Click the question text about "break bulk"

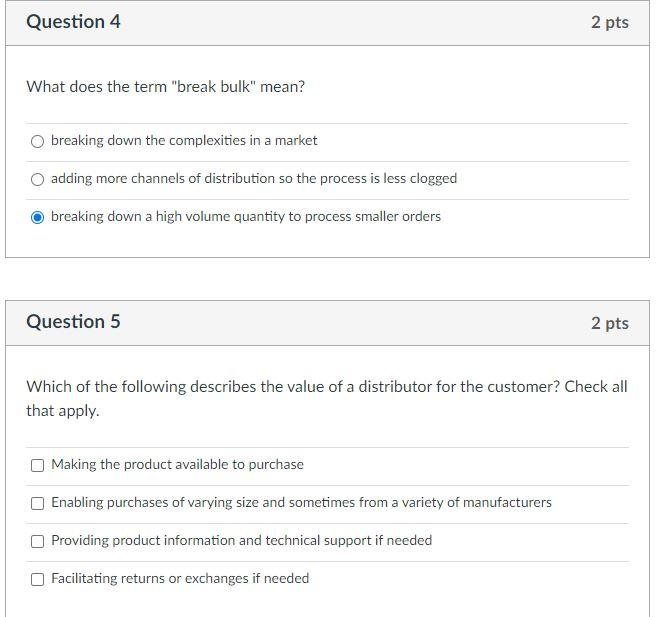[x=165, y=87]
